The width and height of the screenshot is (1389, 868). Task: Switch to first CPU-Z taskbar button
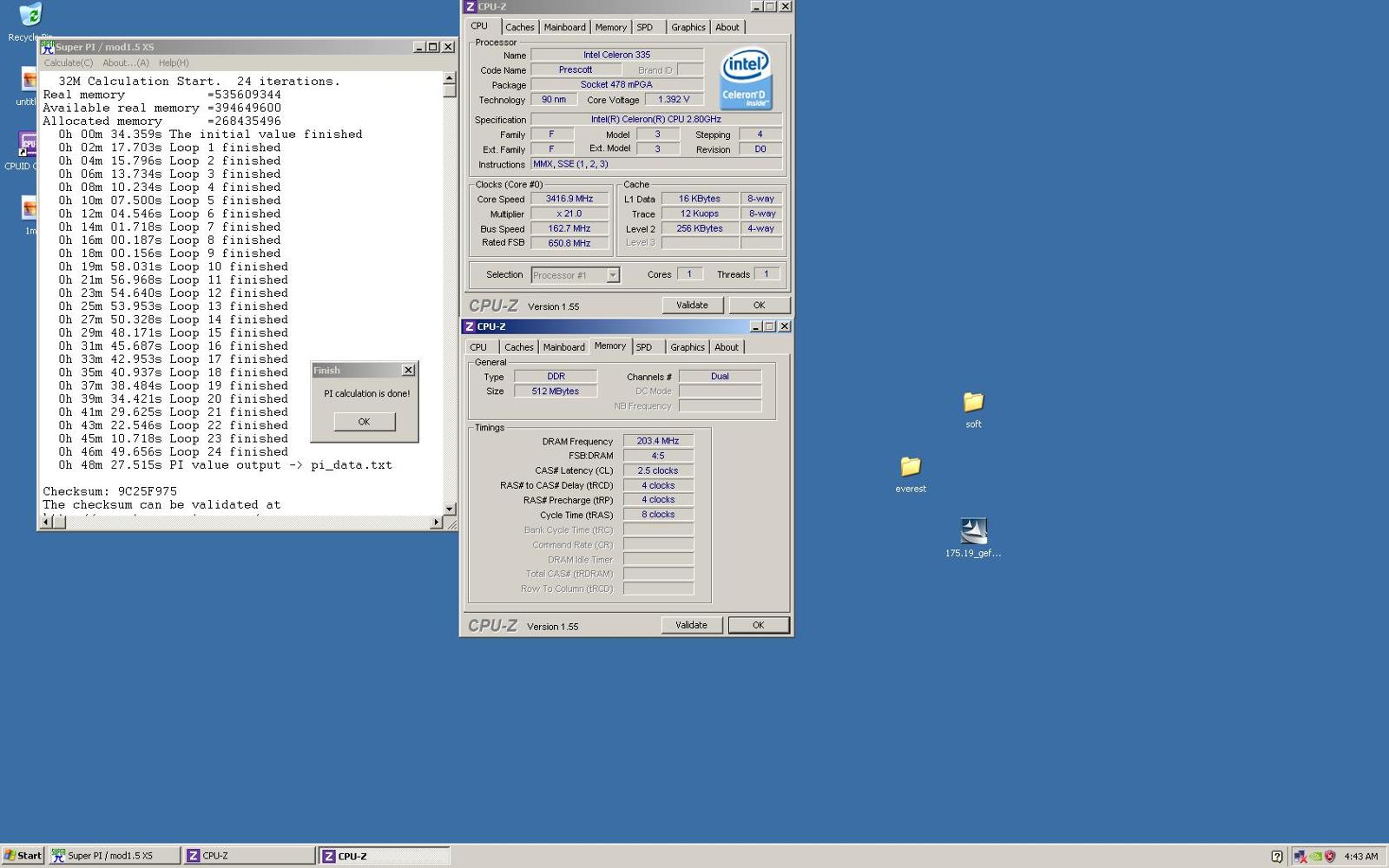[249, 856]
